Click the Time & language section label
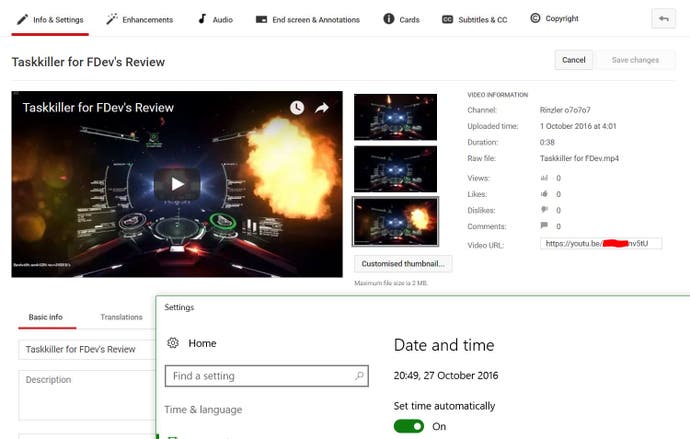Image resolution: width=690 pixels, height=439 pixels. click(203, 410)
